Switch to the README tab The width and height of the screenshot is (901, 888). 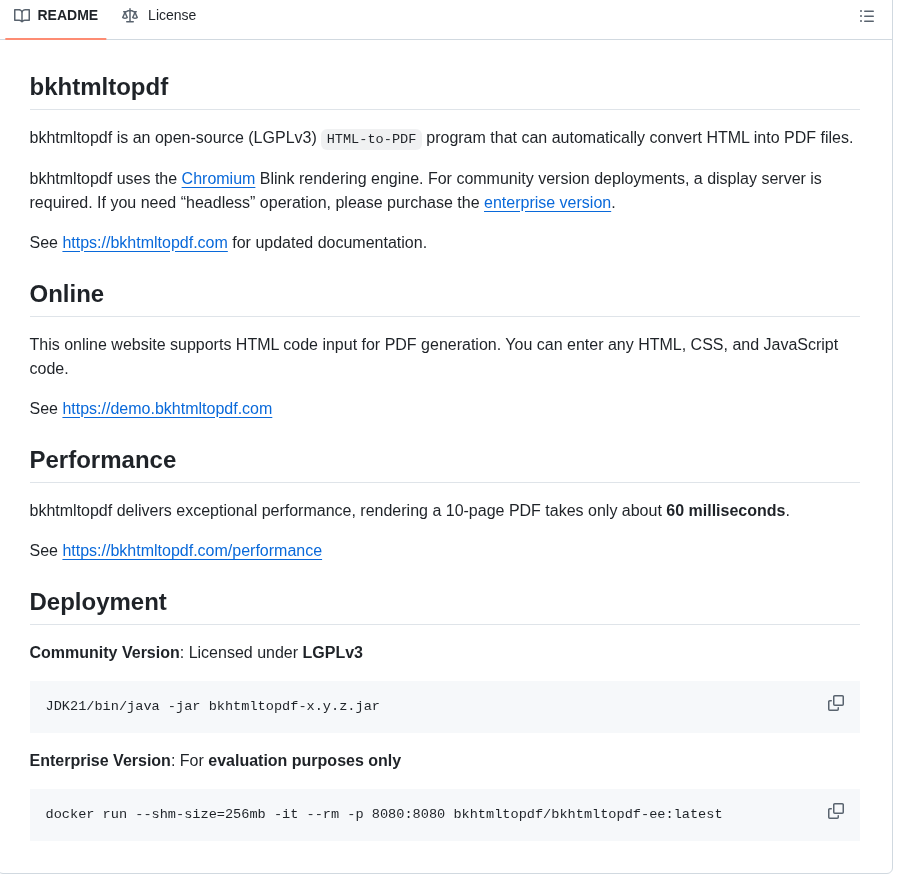(x=66, y=15)
